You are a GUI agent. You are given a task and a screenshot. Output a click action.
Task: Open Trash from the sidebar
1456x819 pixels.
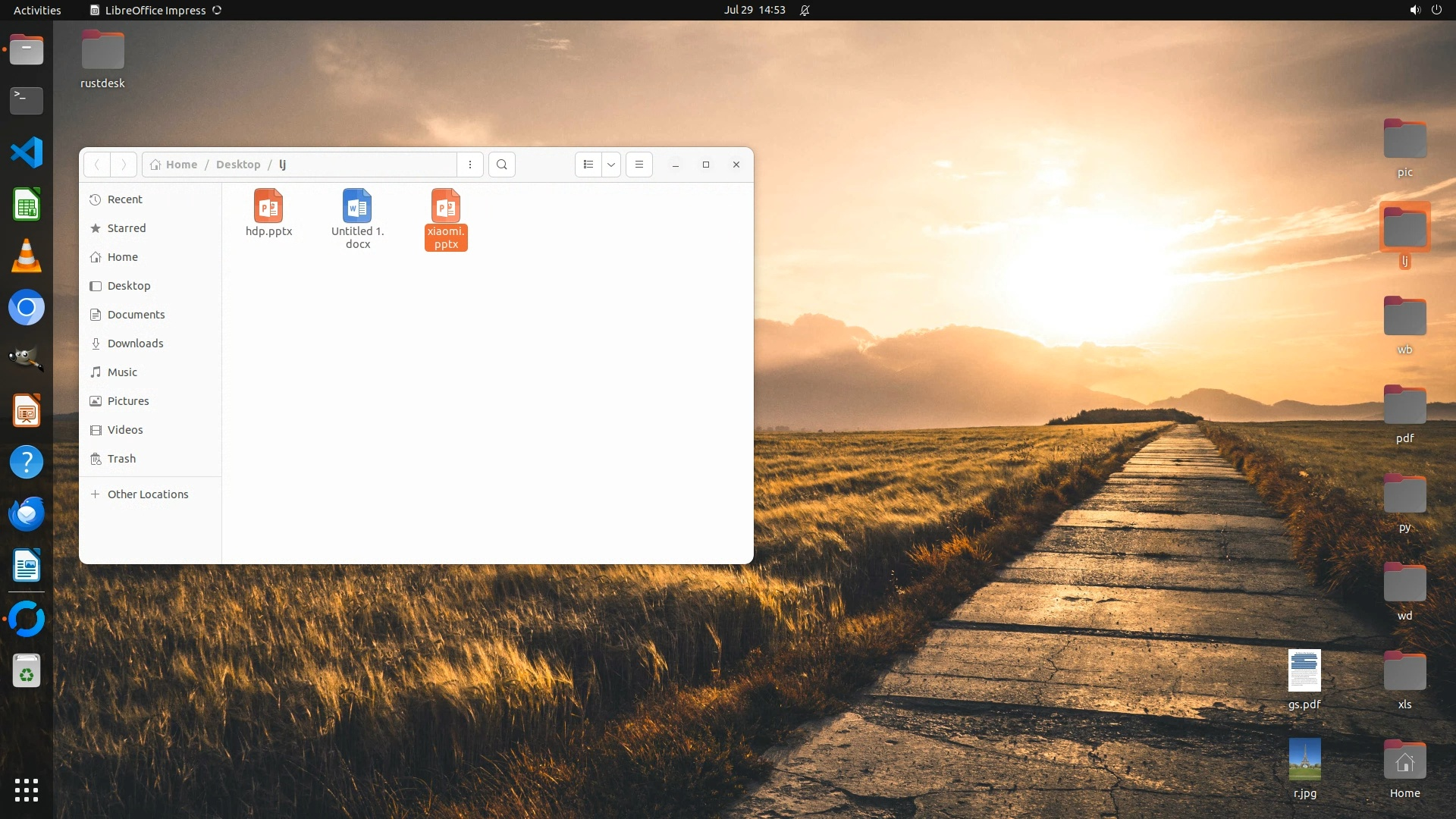[x=121, y=459]
